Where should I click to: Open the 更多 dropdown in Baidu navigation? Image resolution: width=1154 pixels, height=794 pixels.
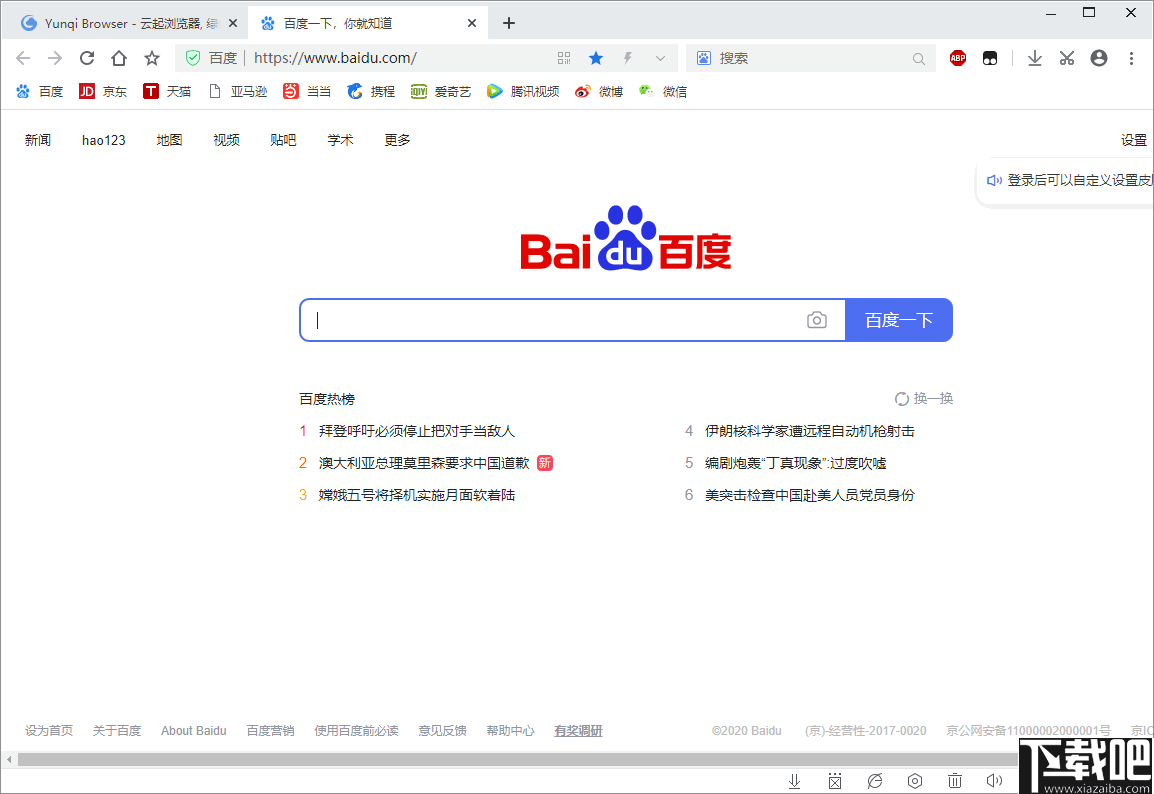click(396, 140)
